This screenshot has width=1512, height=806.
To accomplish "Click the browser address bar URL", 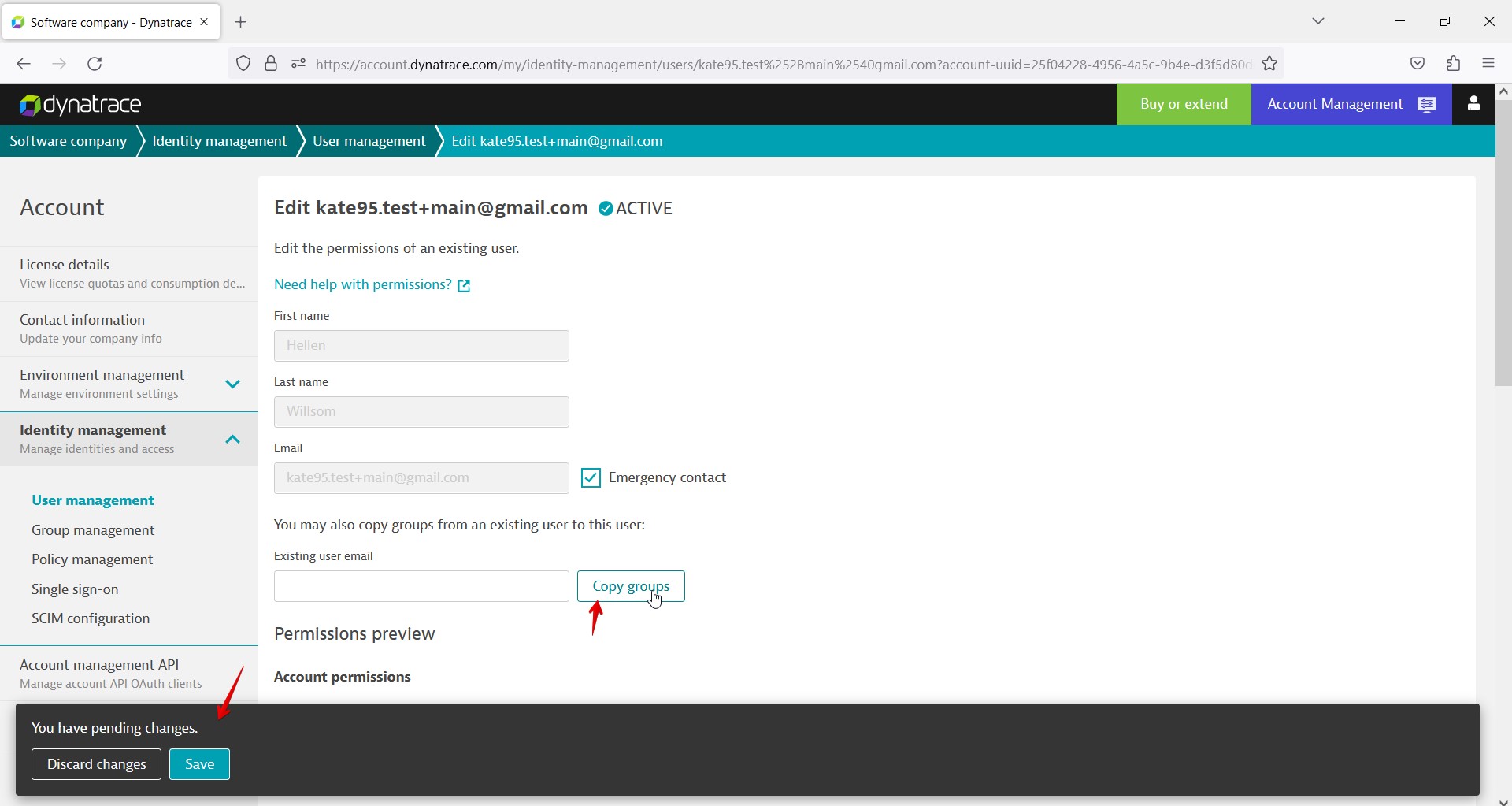I will tap(783, 64).
